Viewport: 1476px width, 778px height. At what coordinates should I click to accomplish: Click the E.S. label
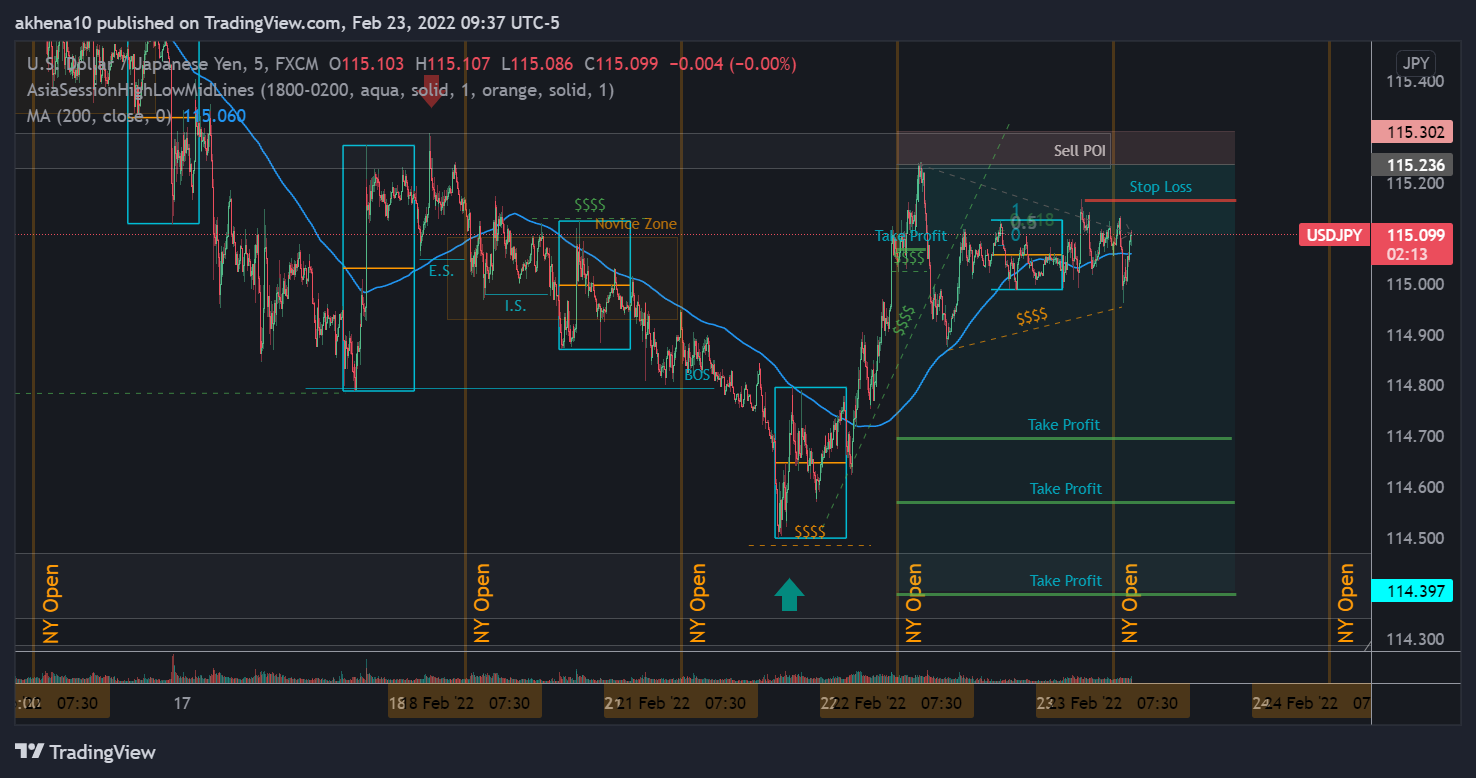tap(441, 271)
